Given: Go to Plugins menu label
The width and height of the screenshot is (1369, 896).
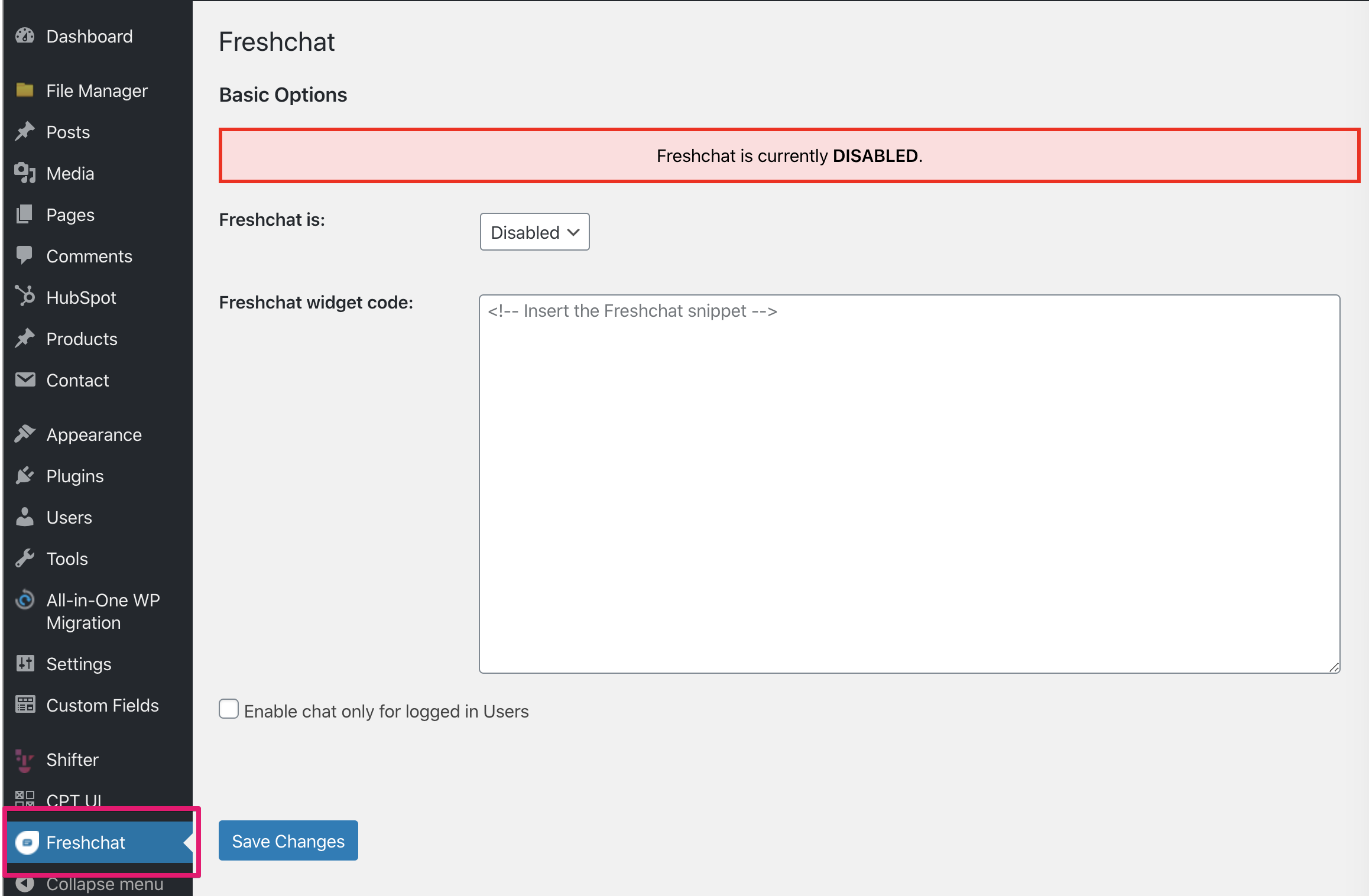Looking at the screenshot, I should (75, 476).
